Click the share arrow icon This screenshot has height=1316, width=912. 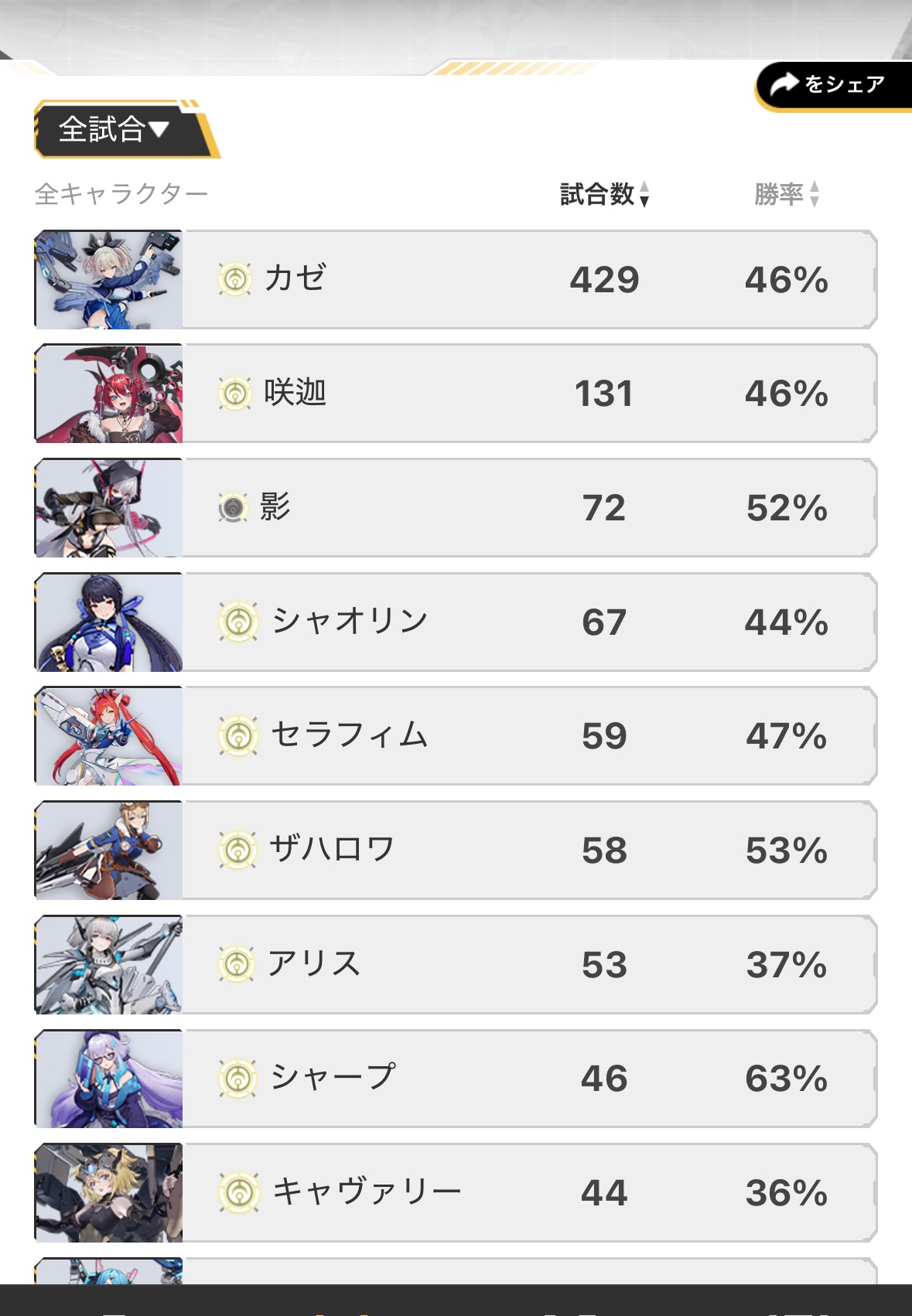coord(784,84)
